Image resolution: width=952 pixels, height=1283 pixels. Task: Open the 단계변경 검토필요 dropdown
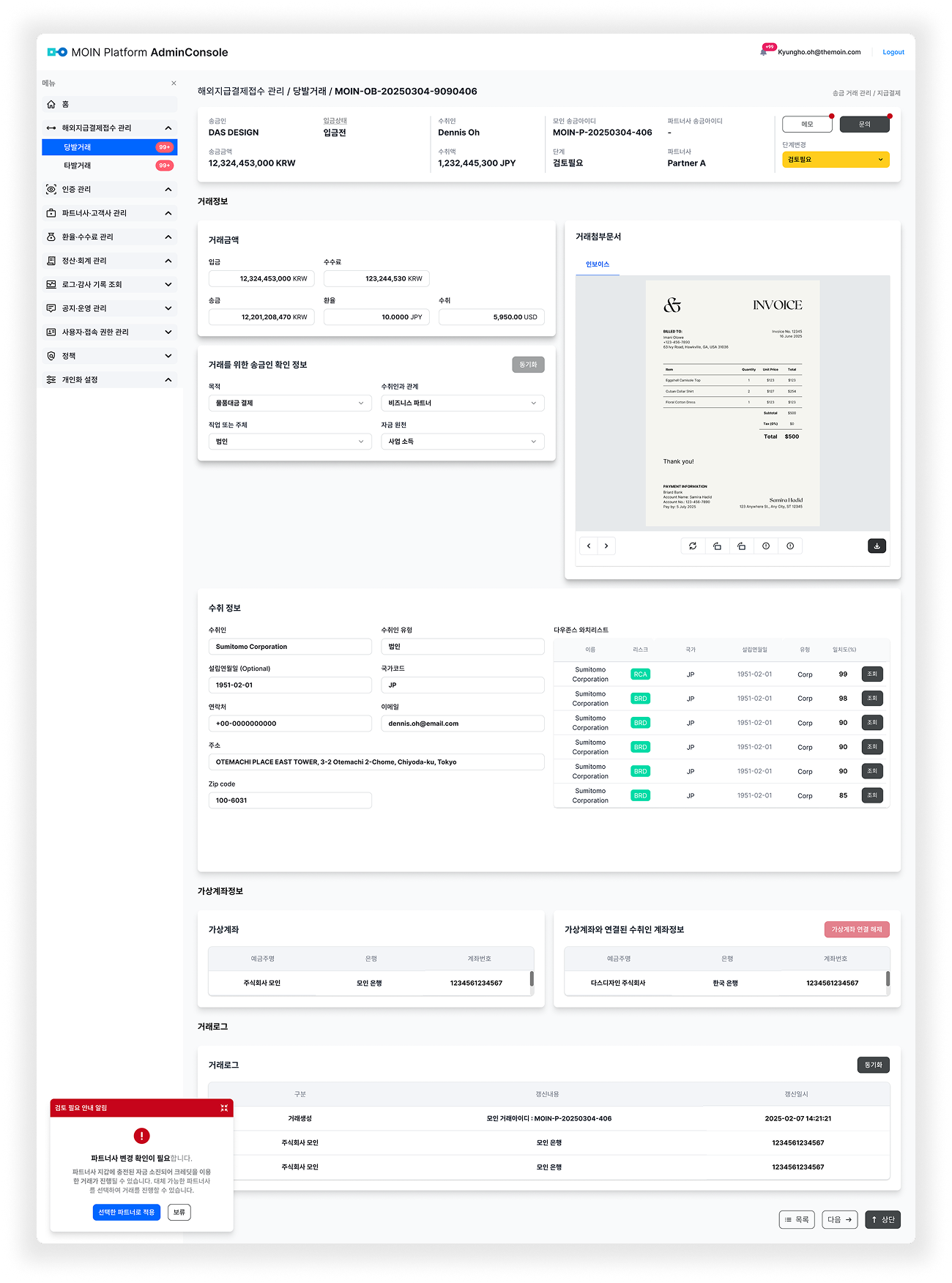click(x=836, y=159)
